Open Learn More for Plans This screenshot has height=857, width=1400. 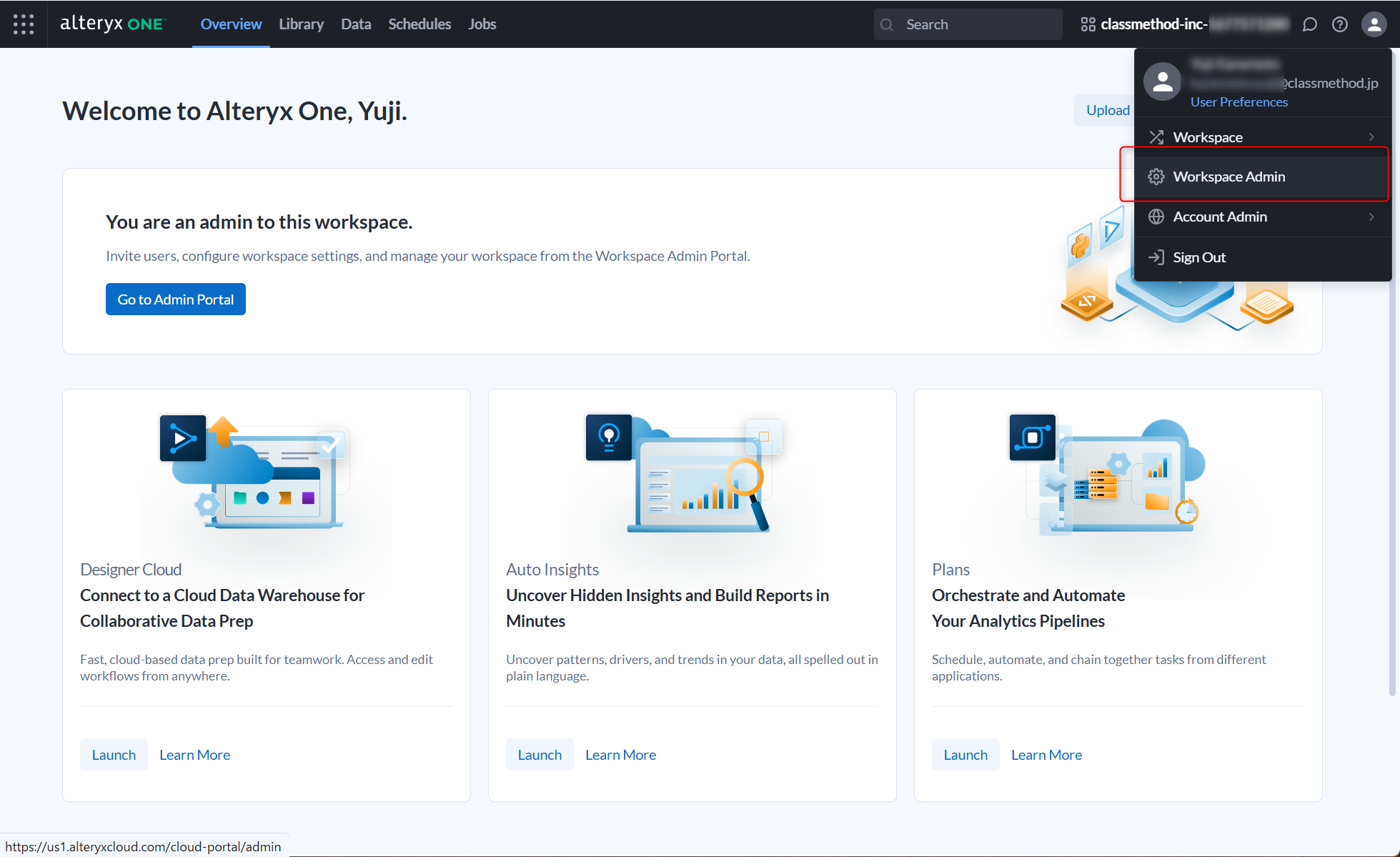coord(1046,755)
